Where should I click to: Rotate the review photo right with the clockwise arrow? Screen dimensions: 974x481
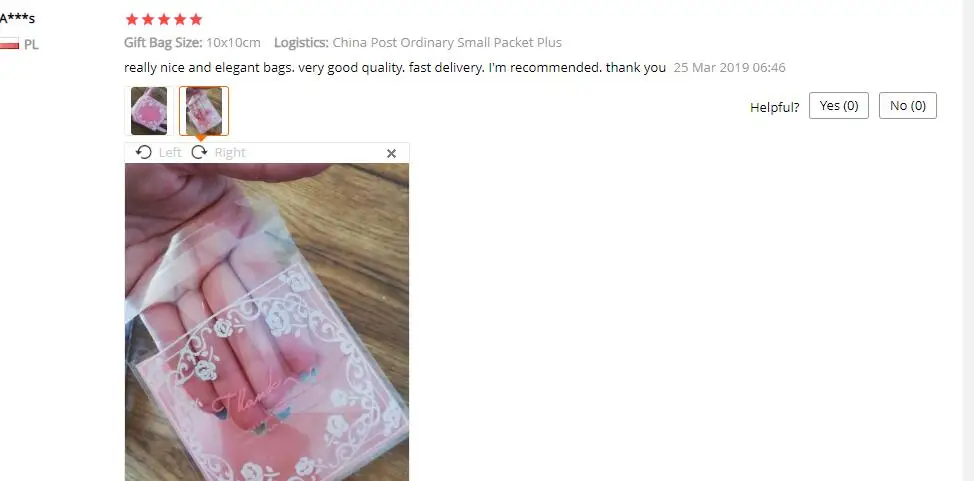pyautogui.click(x=199, y=152)
